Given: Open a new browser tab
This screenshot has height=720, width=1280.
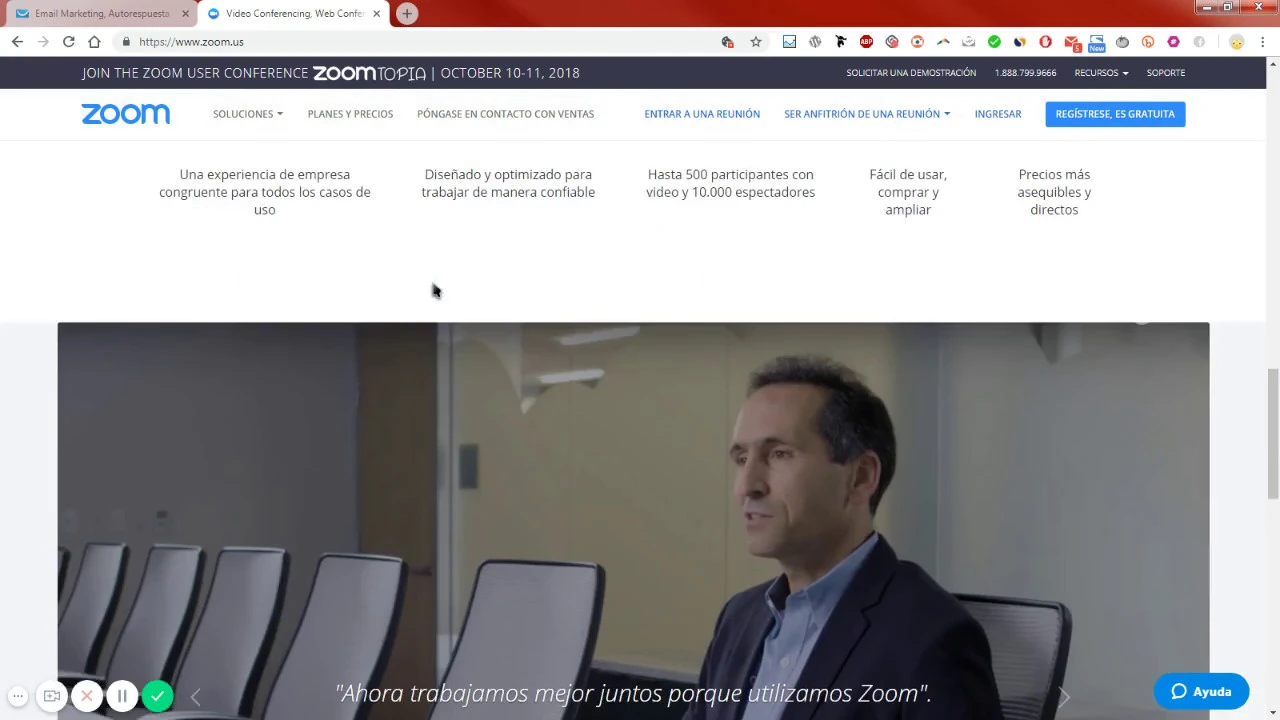Looking at the screenshot, I should [x=406, y=14].
